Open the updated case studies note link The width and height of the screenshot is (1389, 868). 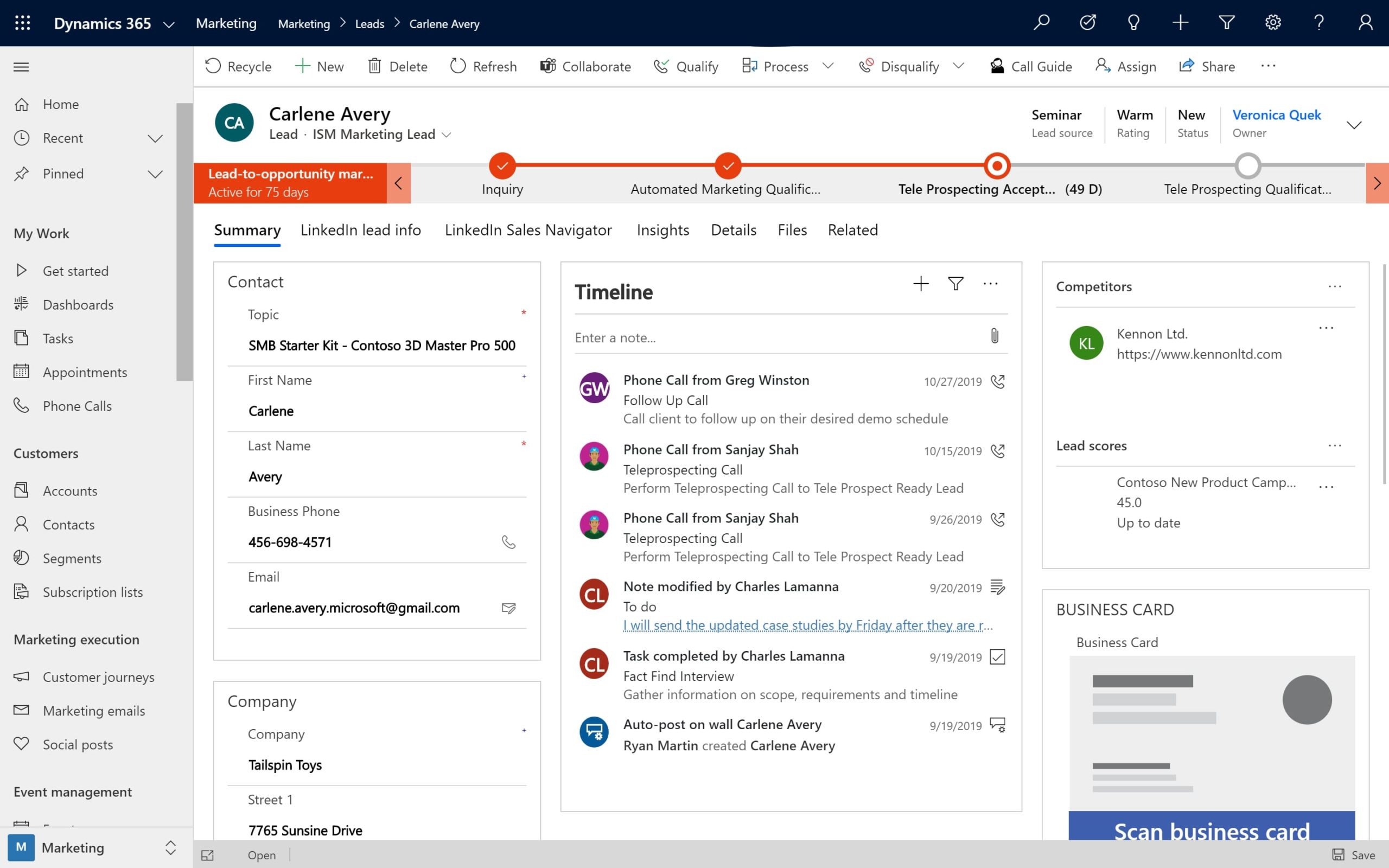(x=808, y=625)
